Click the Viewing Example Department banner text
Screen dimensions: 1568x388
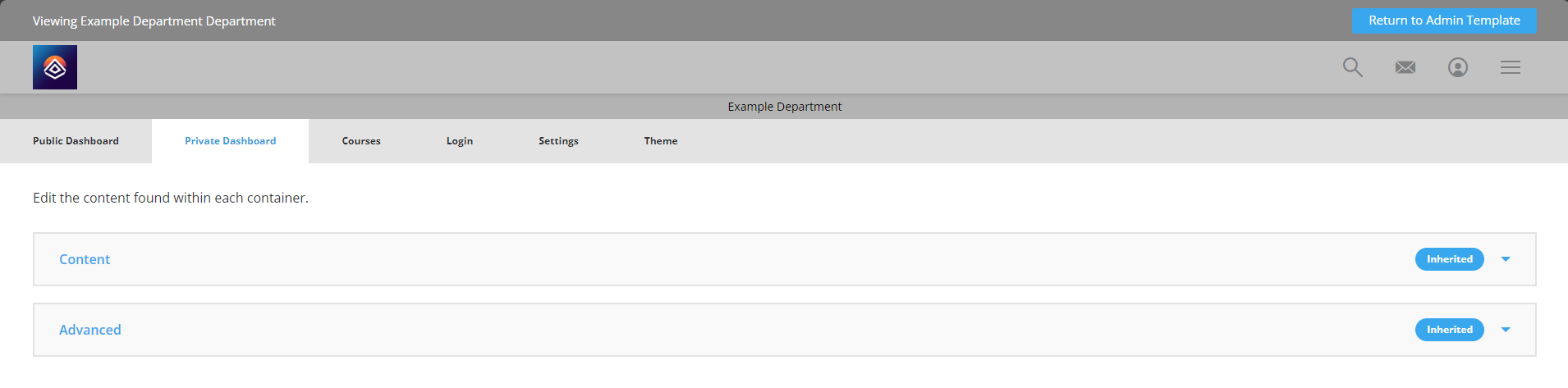154,21
